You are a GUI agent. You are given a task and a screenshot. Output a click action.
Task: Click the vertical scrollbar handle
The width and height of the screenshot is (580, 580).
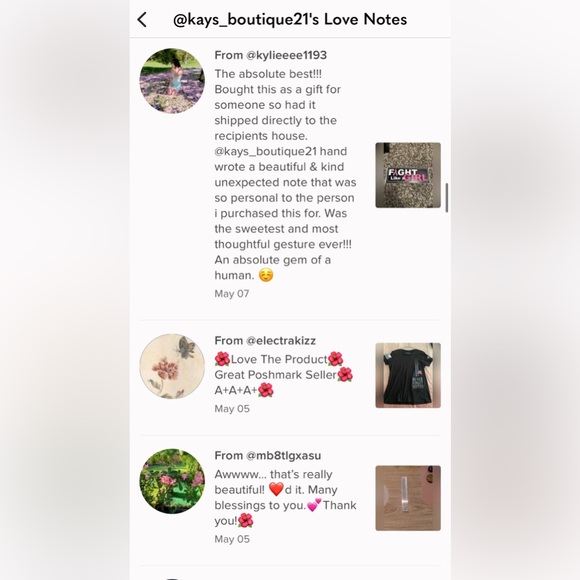[x=447, y=198]
